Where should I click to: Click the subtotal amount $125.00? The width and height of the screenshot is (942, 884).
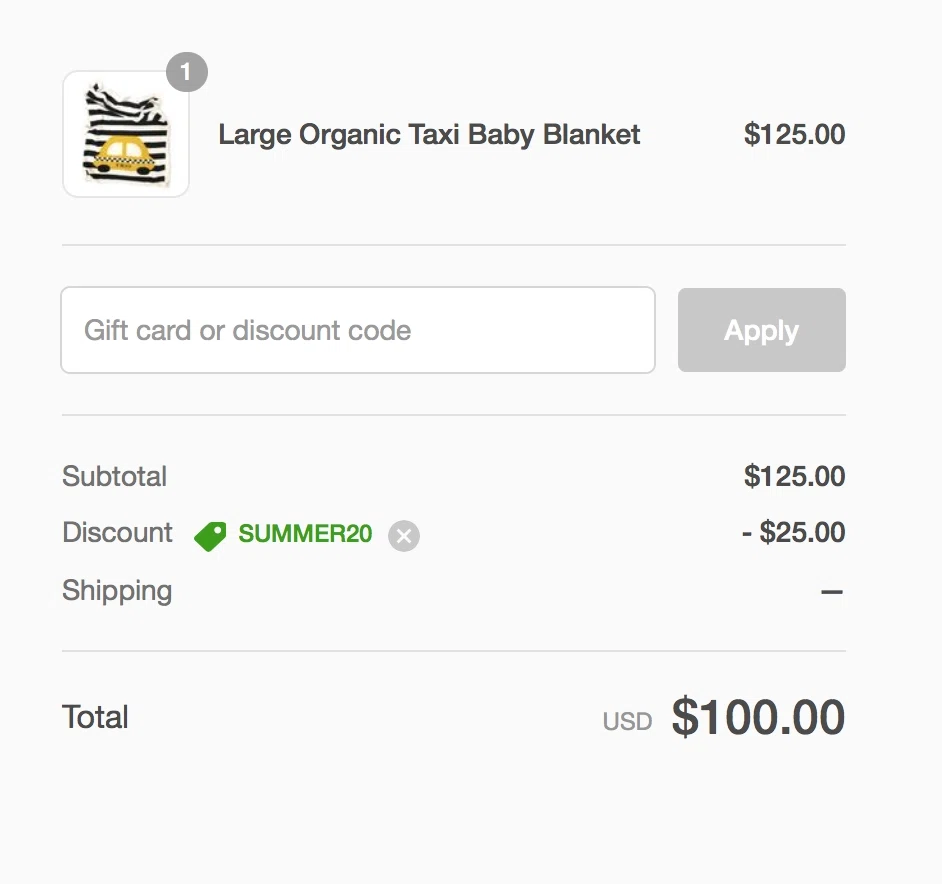794,477
